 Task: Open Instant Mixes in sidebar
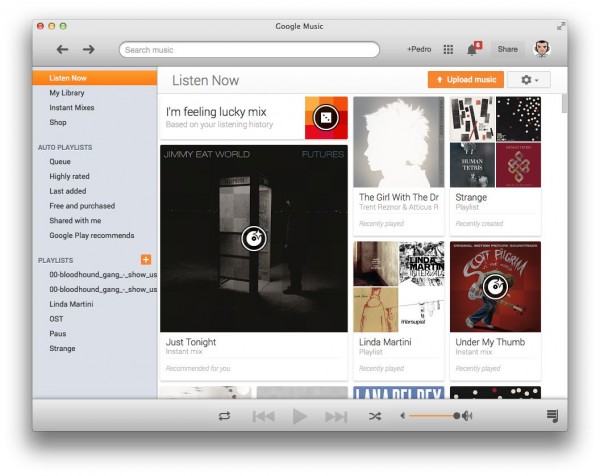(72, 108)
